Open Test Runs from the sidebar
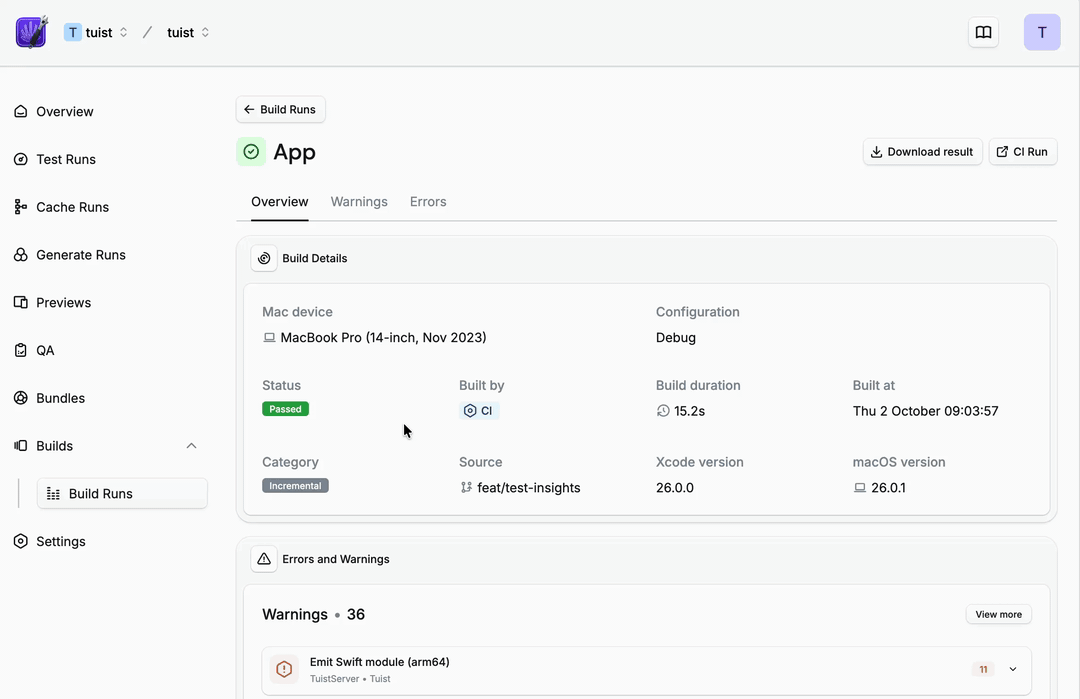This screenshot has height=699, width=1080. pos(66,159)
